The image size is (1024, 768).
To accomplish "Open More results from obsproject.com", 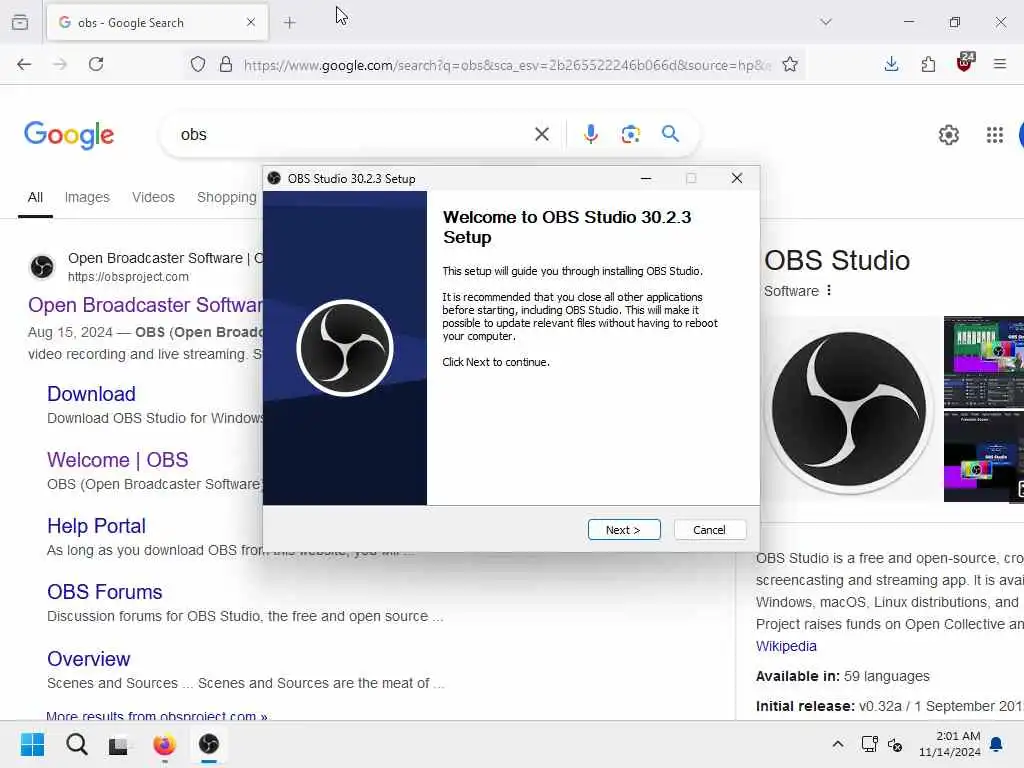I will coord(157,716).
